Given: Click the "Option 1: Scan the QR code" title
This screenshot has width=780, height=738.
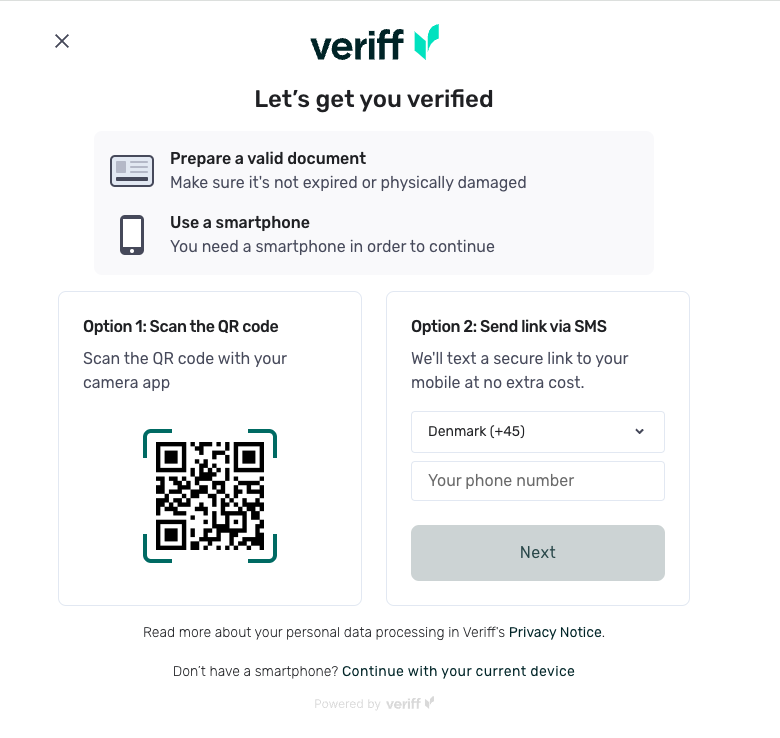Looking at the screenshot, I should 181,326.
